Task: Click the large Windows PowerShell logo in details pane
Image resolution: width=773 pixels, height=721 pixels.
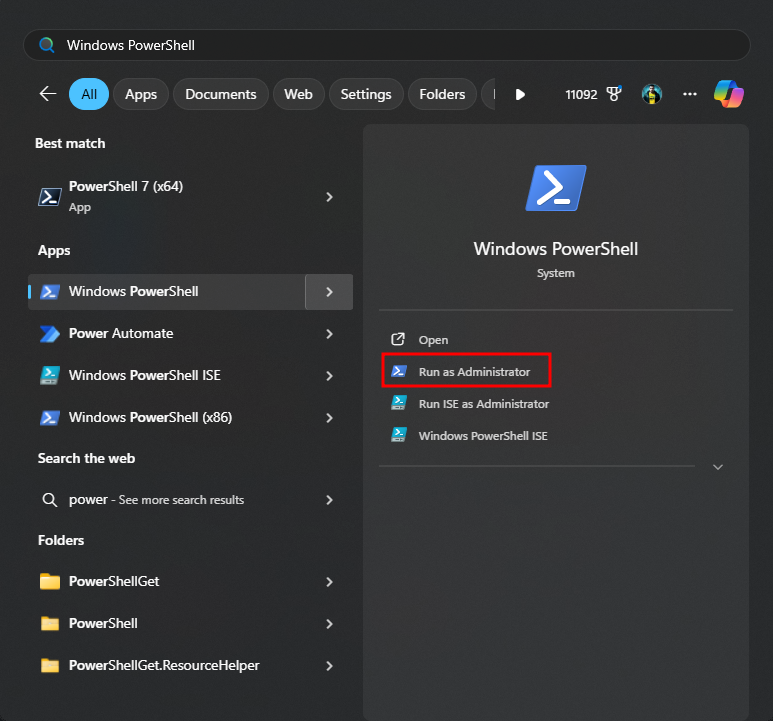Action: [x=556, y=188]
